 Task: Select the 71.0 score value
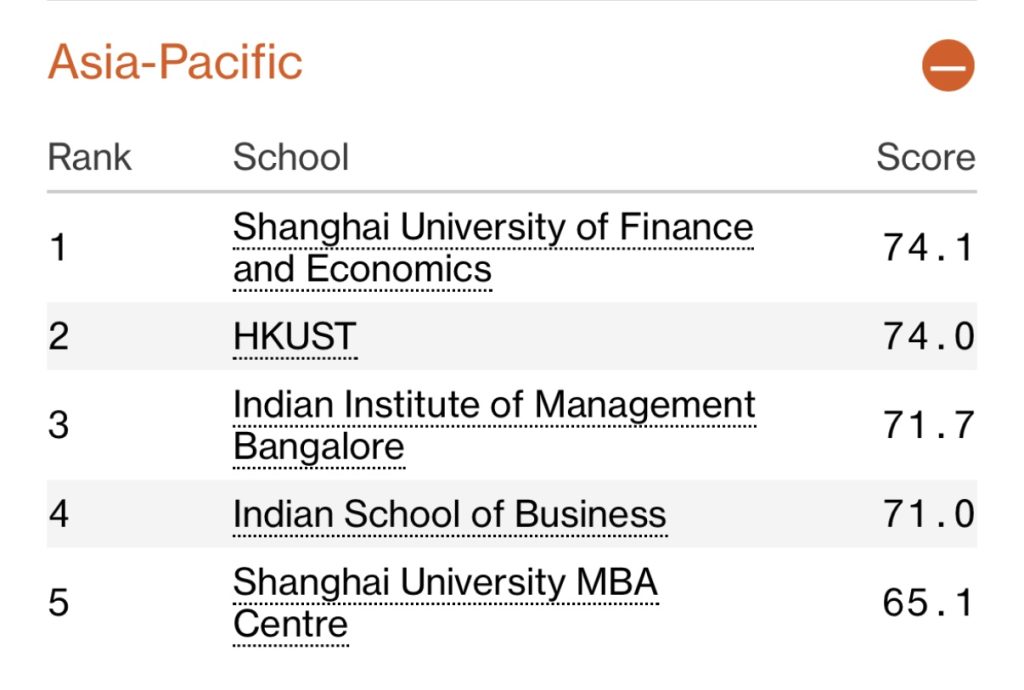pos(927,514)
